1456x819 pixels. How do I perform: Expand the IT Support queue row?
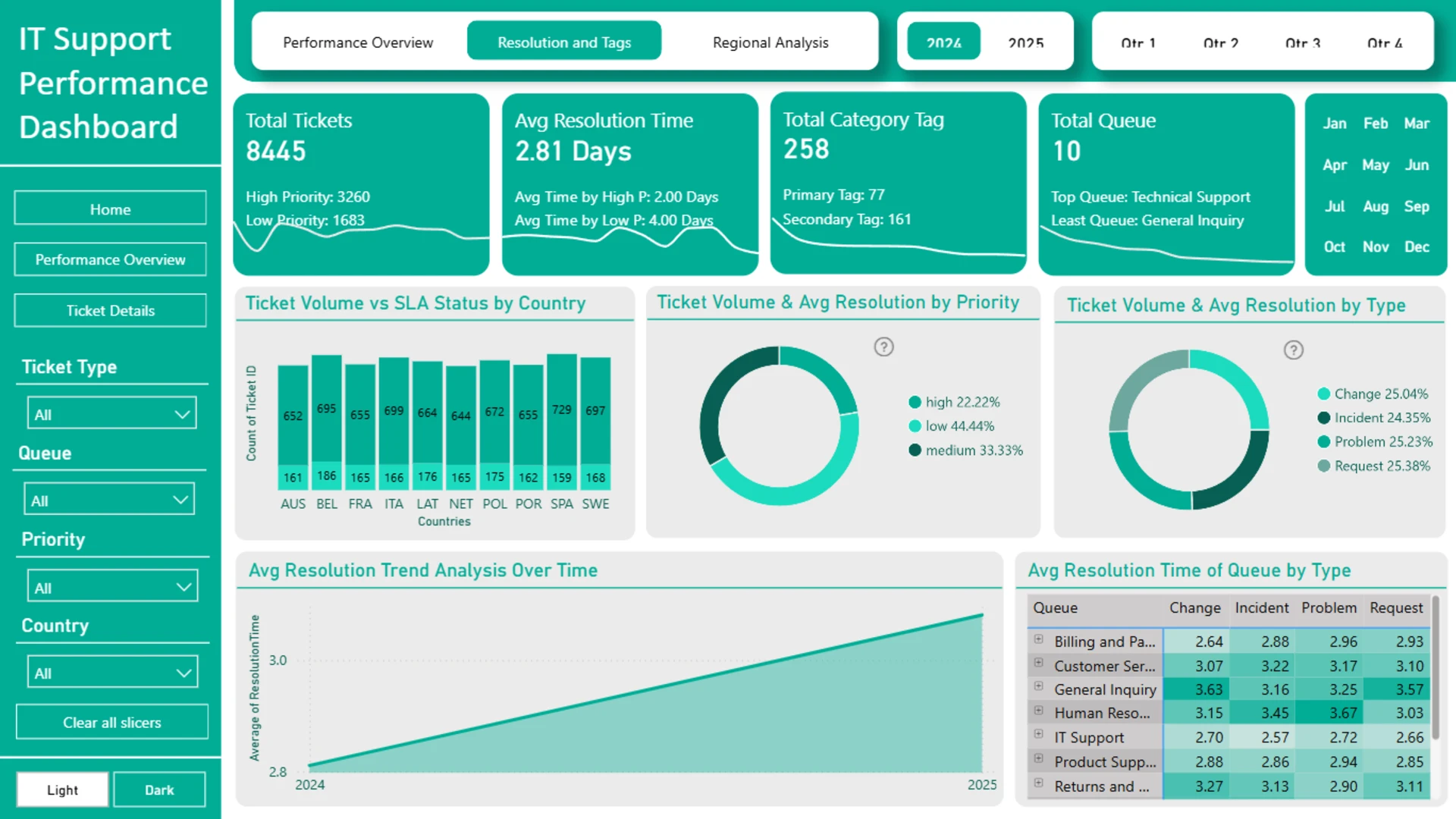1038,735
